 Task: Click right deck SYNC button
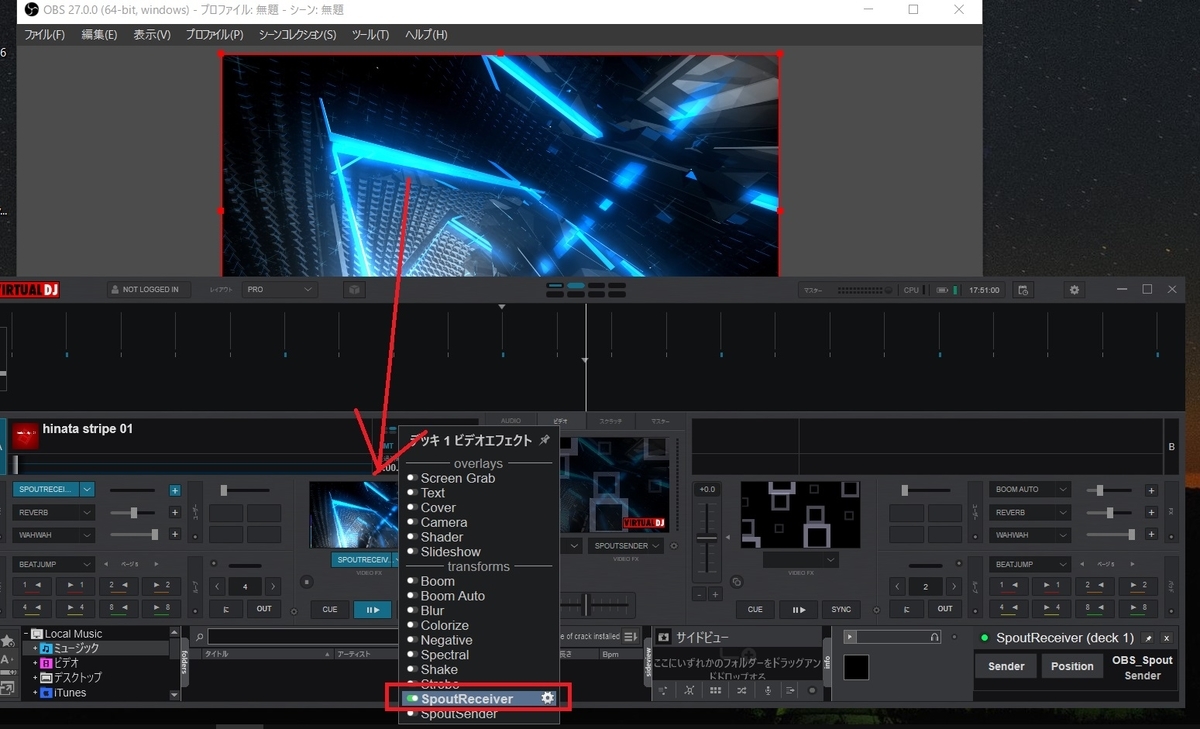(x=841, y=609)
